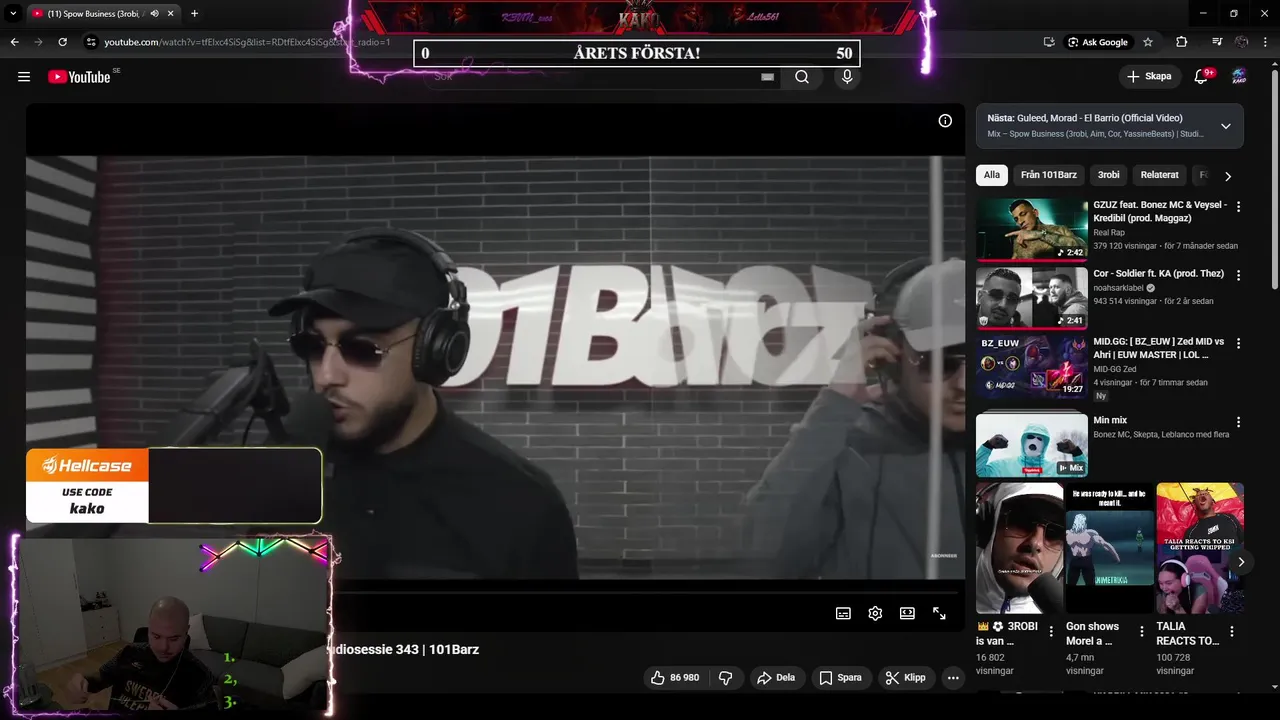Select the Alla chip

pyautogui.click(x=992, y=175)
